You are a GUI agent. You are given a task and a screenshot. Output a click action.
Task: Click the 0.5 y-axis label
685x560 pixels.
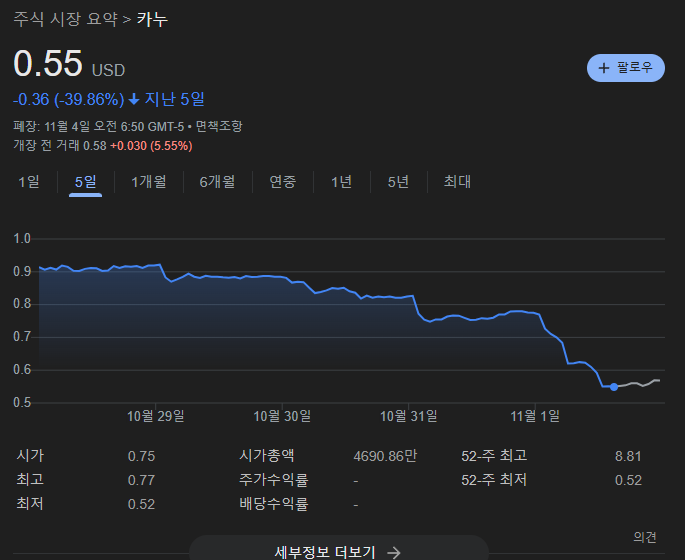point(22,402)
